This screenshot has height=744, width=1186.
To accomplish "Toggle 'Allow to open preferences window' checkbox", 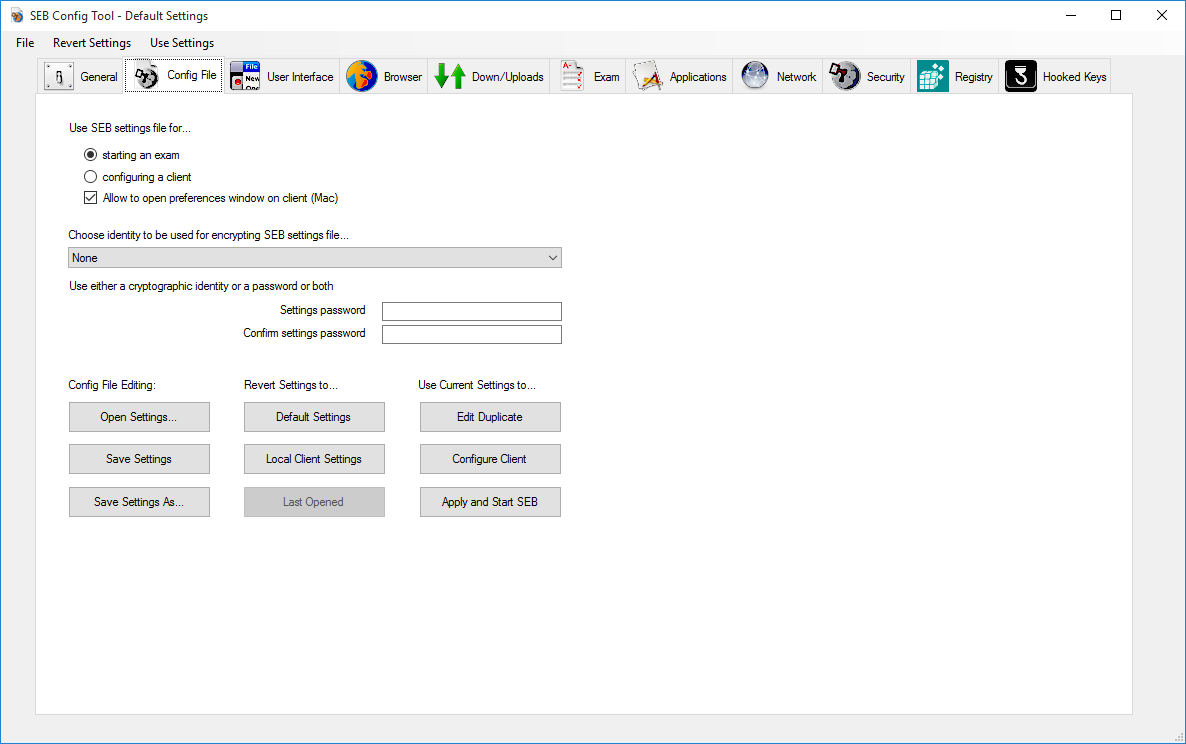I will coord(91,198).
